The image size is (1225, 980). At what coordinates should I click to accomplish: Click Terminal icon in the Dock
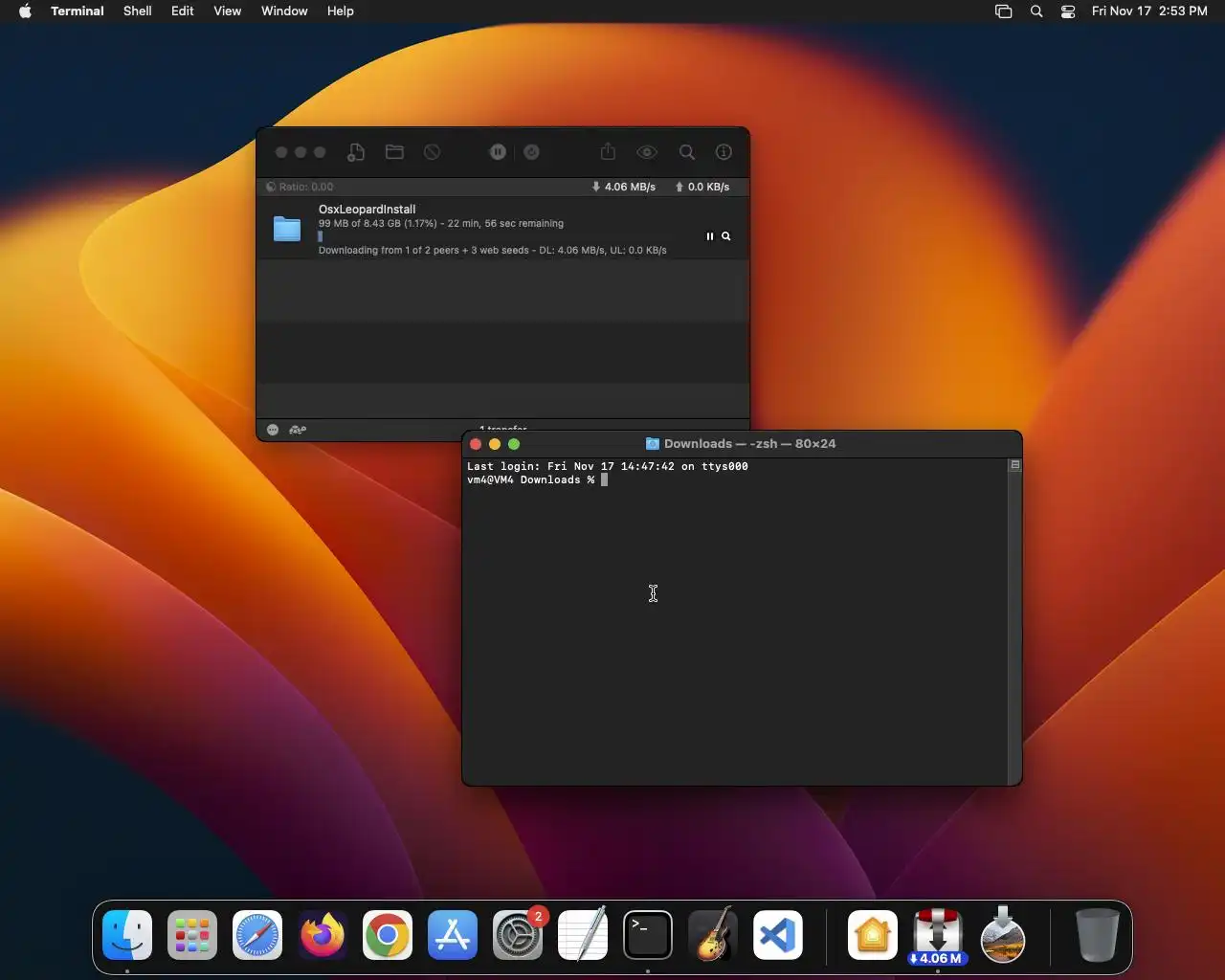pos(648,935)
